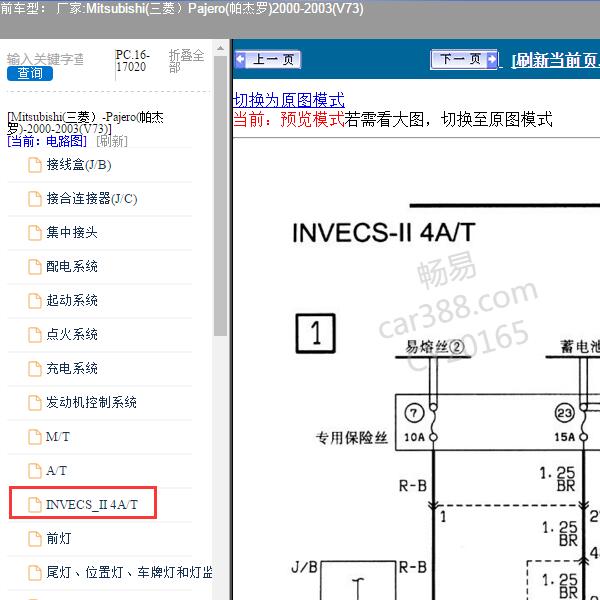Screen dimensions: 600x600
Task: Click the document icon beside 集中接头
Action: (35, 233)
